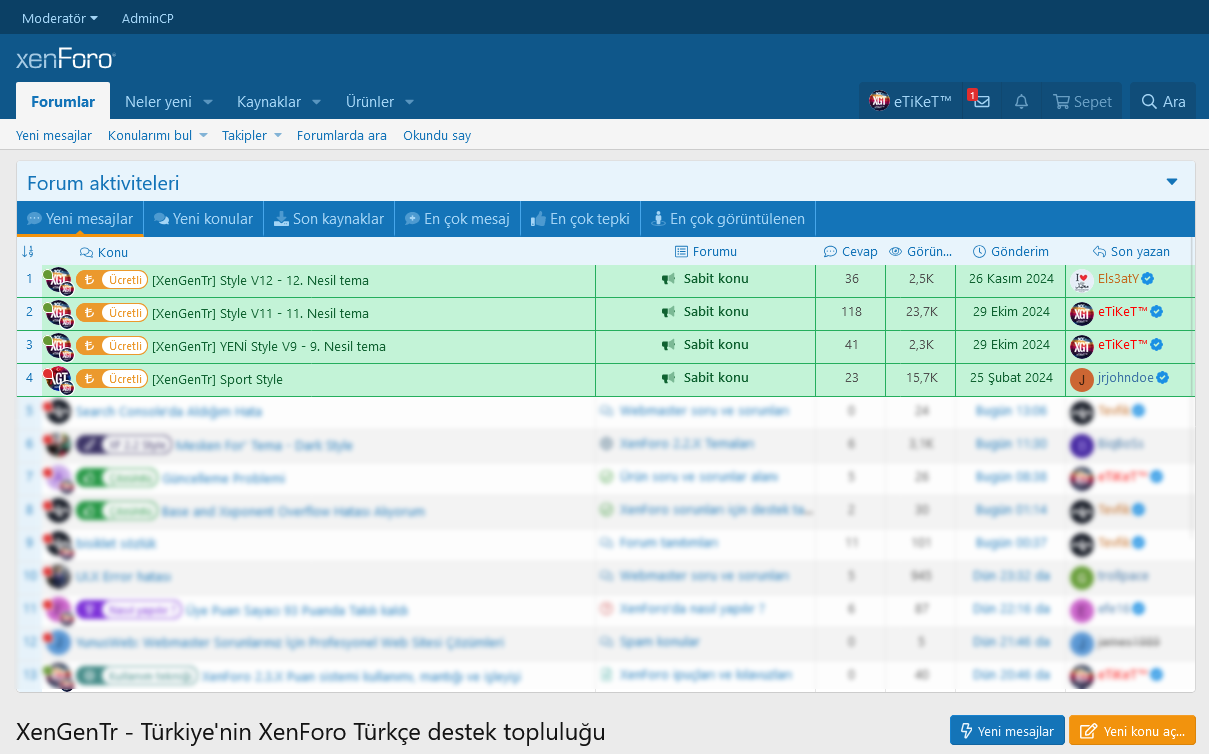
Task: Collapse the Forum aktiviteleri block
Action: [x=1172, y=182]
